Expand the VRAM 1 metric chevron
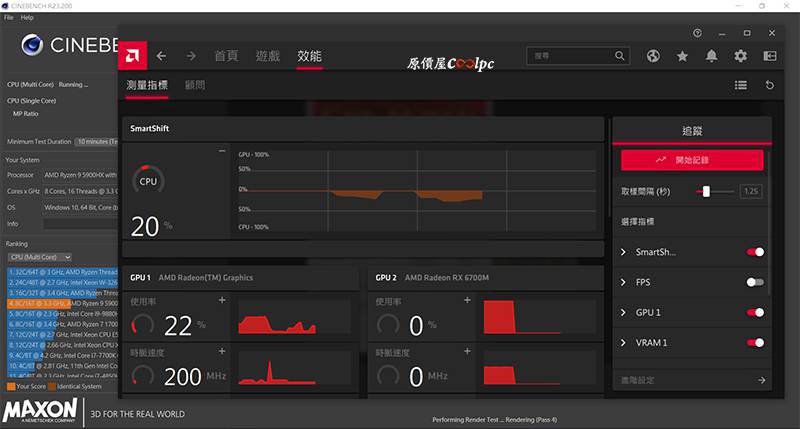 click(x=623, y=343)
